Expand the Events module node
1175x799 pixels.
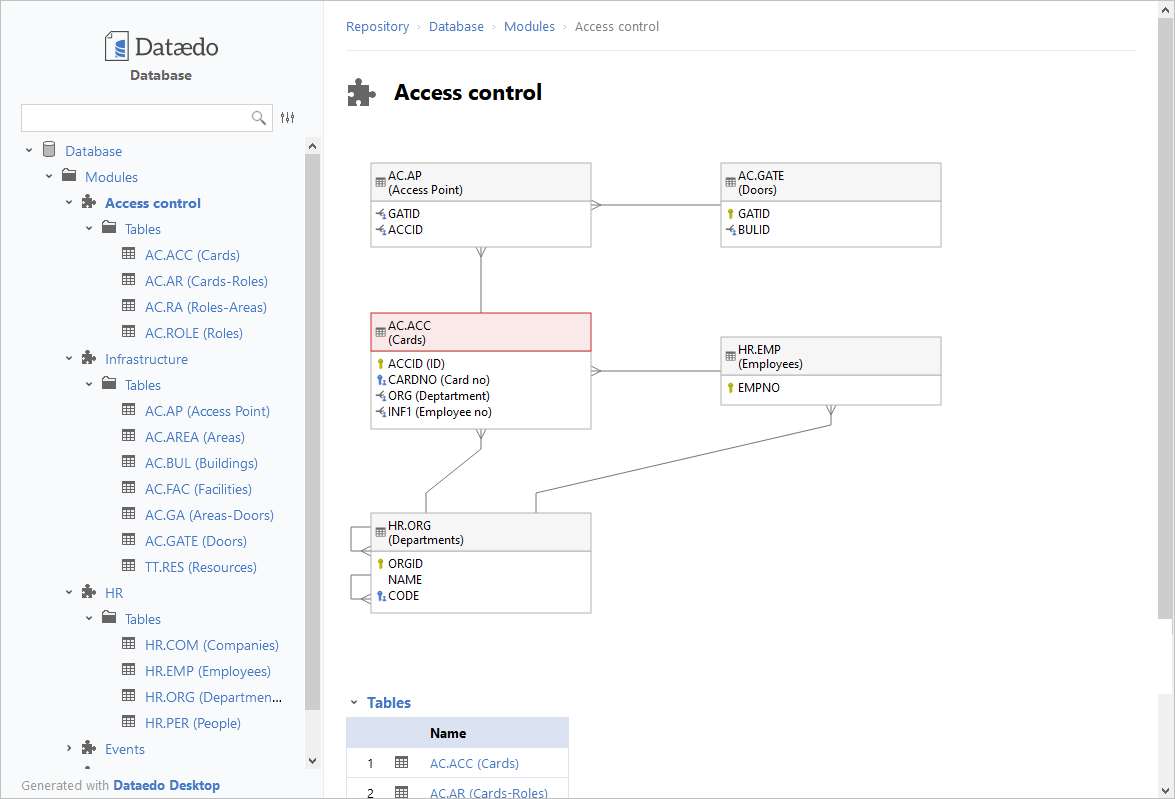[x=69, y=749]
